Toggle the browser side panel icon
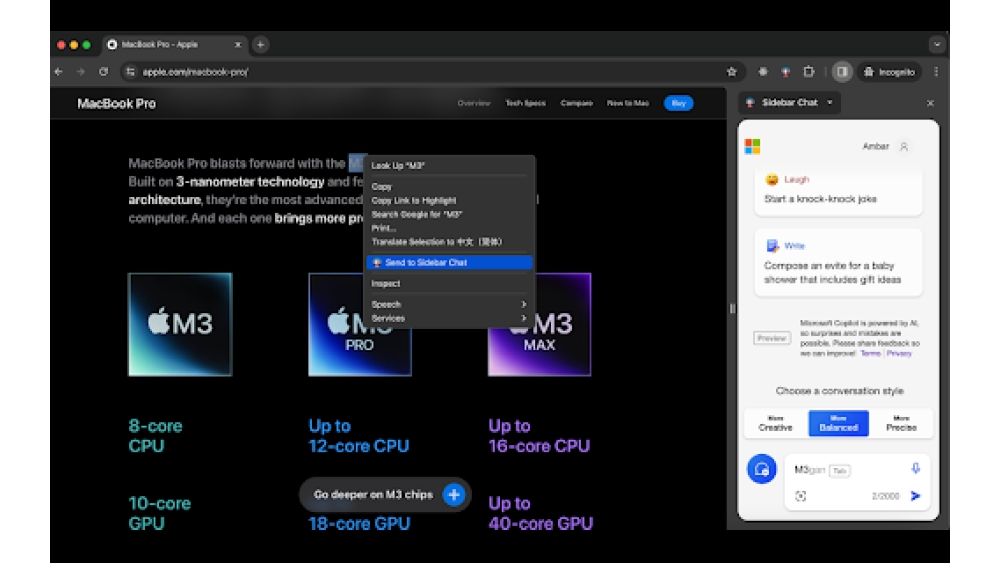The height and width of the screenshot is (563, 1000). pos(842,72)
